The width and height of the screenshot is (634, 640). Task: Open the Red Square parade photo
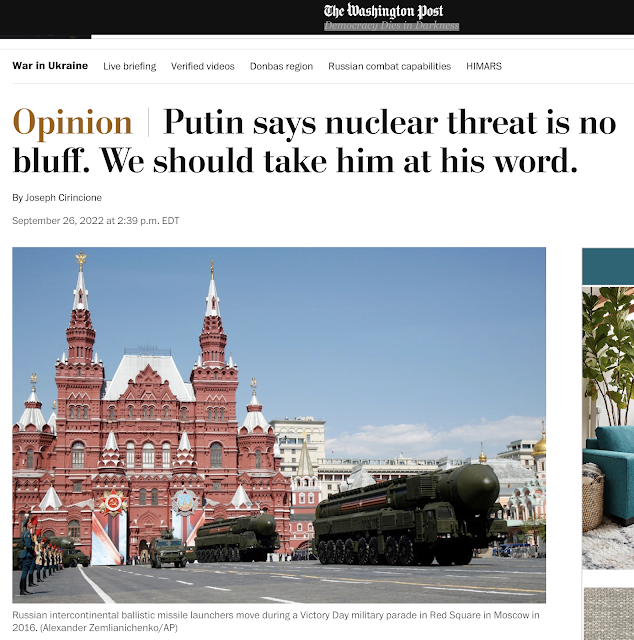pyautogui.click(x=279, y=425)
